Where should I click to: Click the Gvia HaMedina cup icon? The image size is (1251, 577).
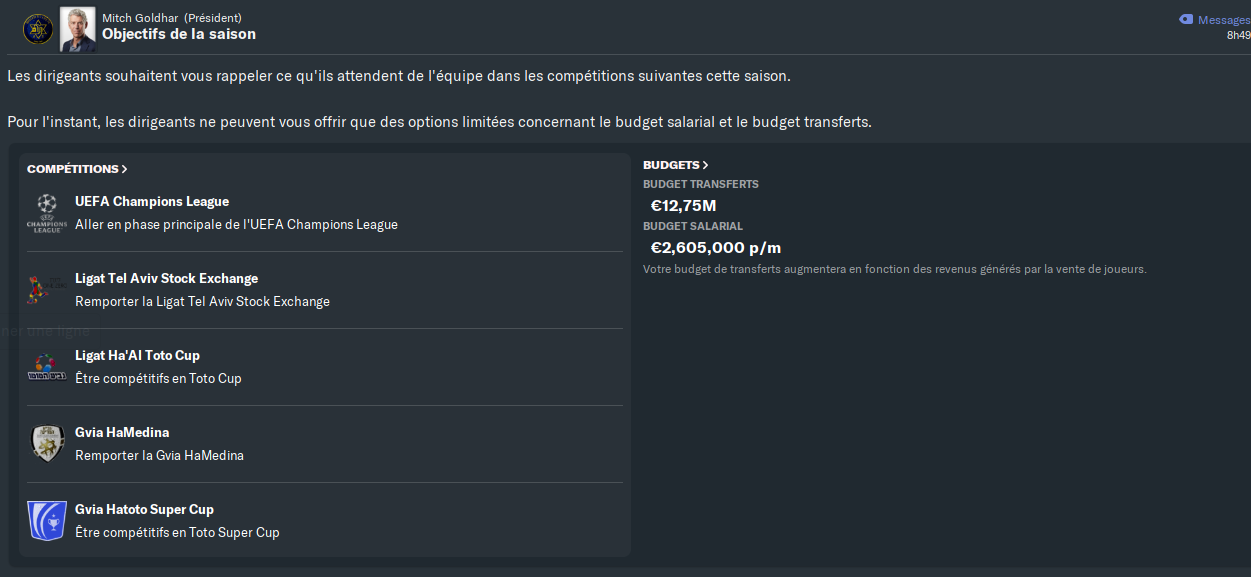click(46, 444)
